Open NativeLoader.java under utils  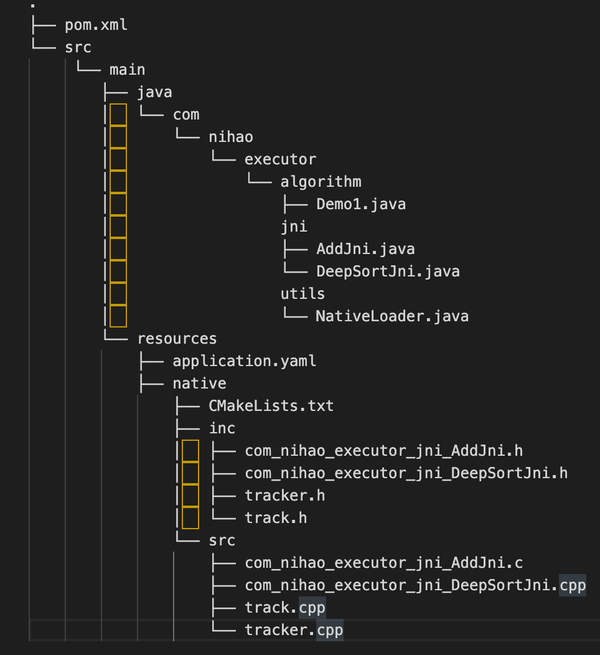pyautogui.click(x=392, y=316)
